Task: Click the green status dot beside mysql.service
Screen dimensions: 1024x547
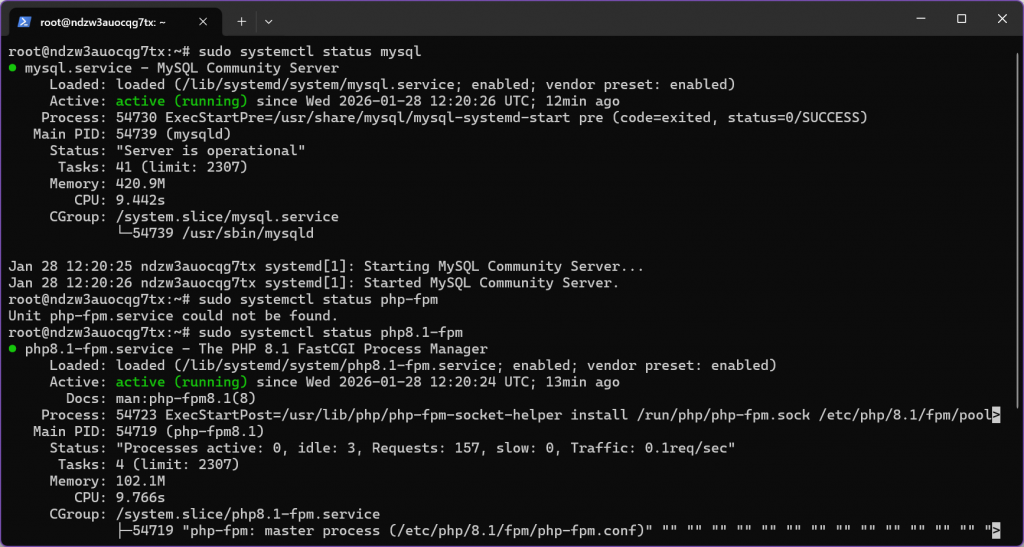Action: point(12,68)
